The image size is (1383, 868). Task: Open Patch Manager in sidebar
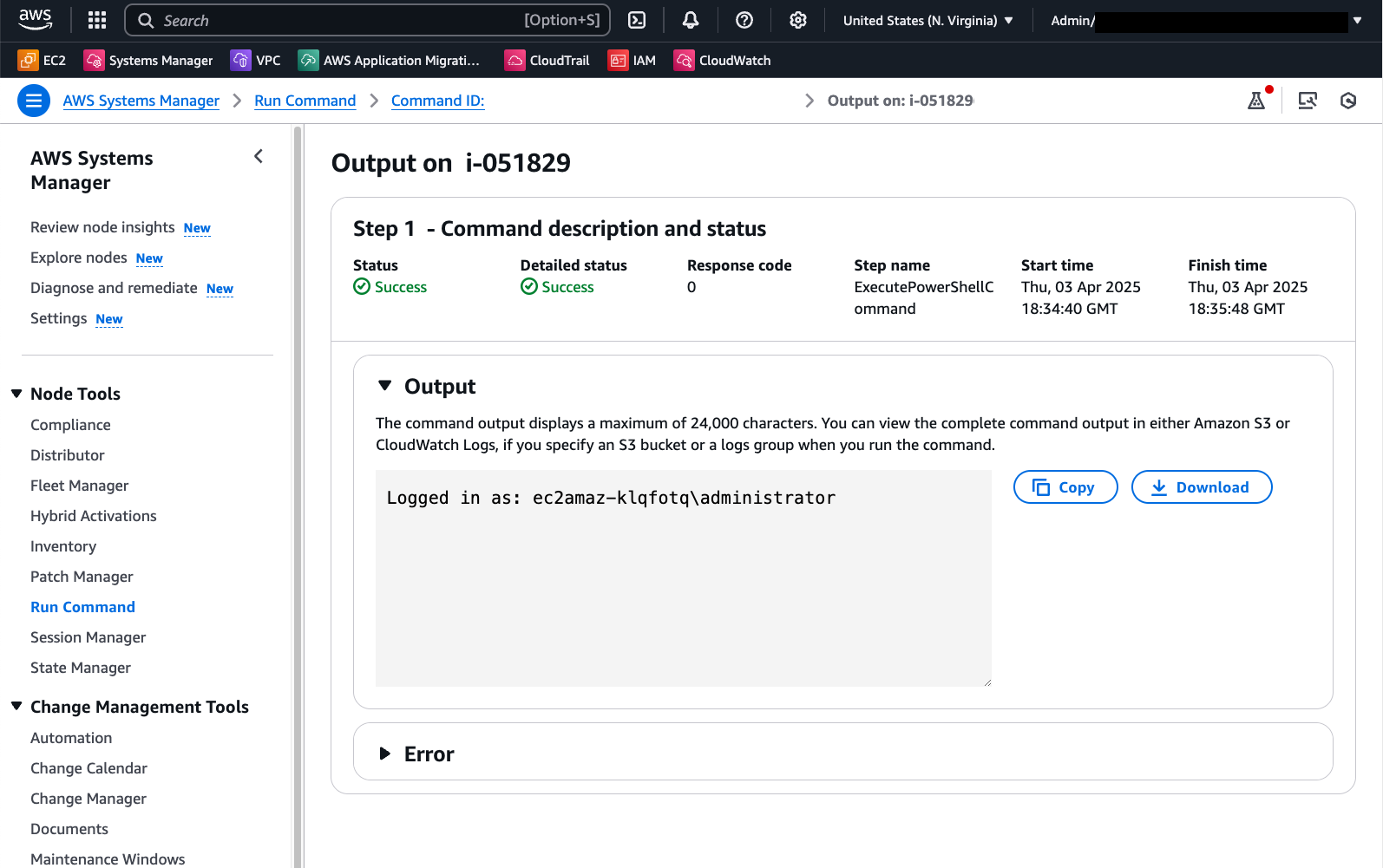82,577
